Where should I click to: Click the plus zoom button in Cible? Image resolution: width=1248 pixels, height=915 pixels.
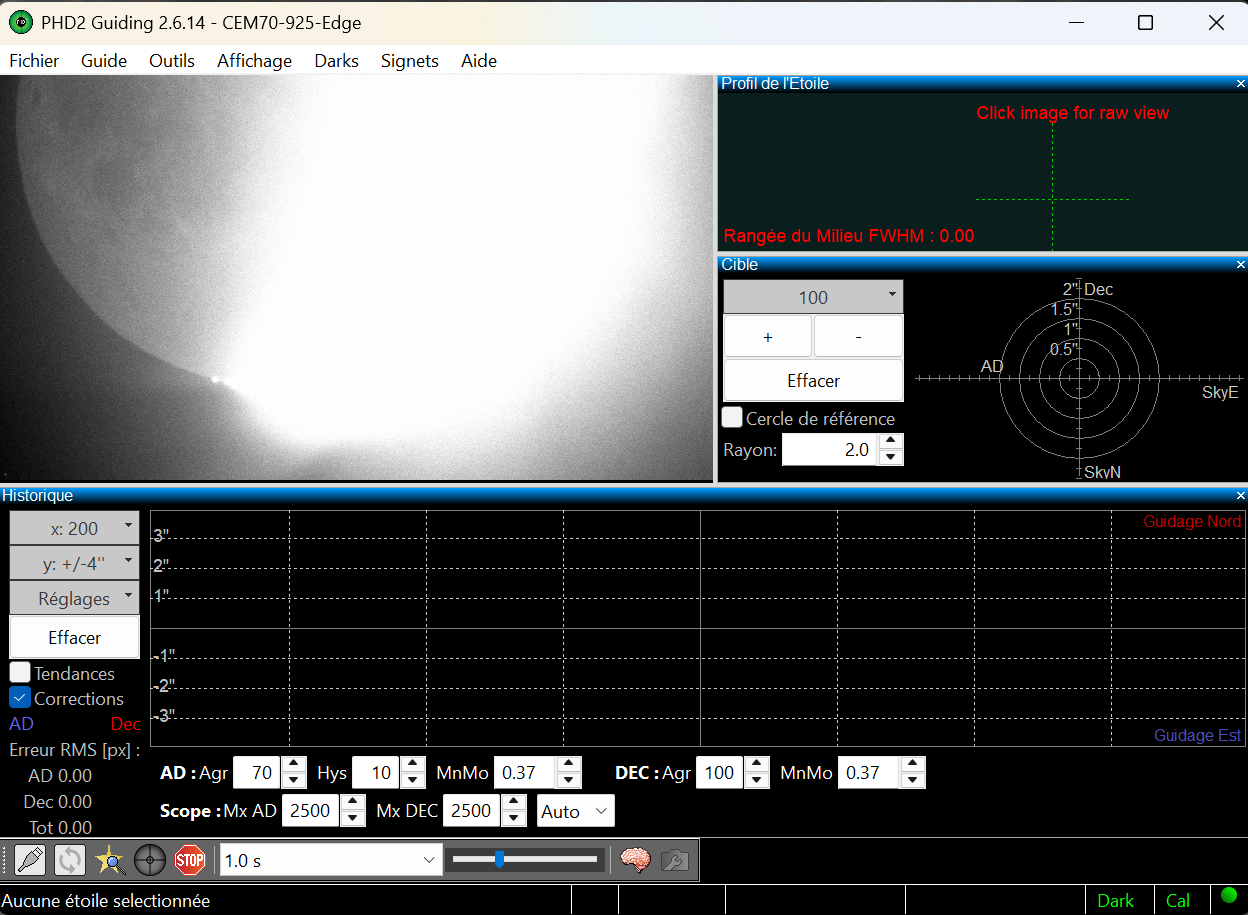point(767,337)
